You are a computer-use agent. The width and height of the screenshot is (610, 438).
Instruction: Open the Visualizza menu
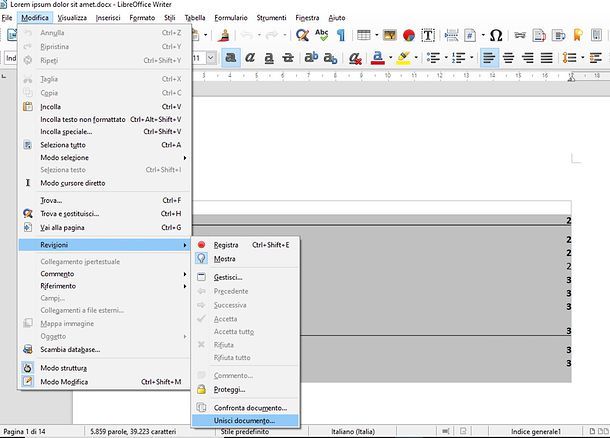pos(72,18)
